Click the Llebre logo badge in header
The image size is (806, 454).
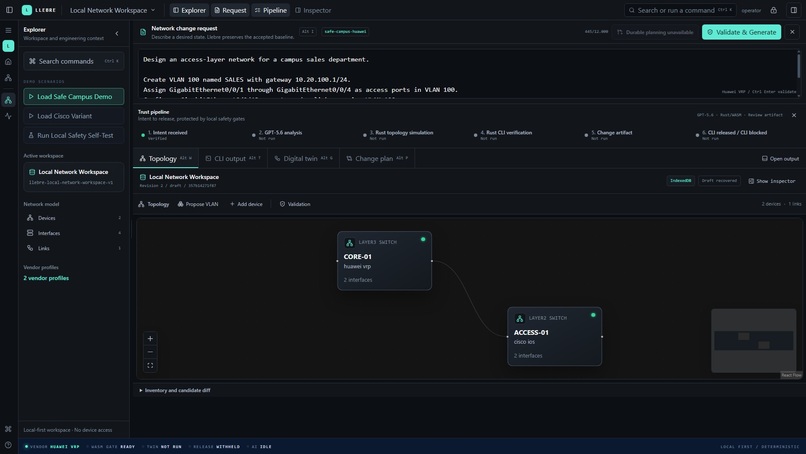pos(27,10)
